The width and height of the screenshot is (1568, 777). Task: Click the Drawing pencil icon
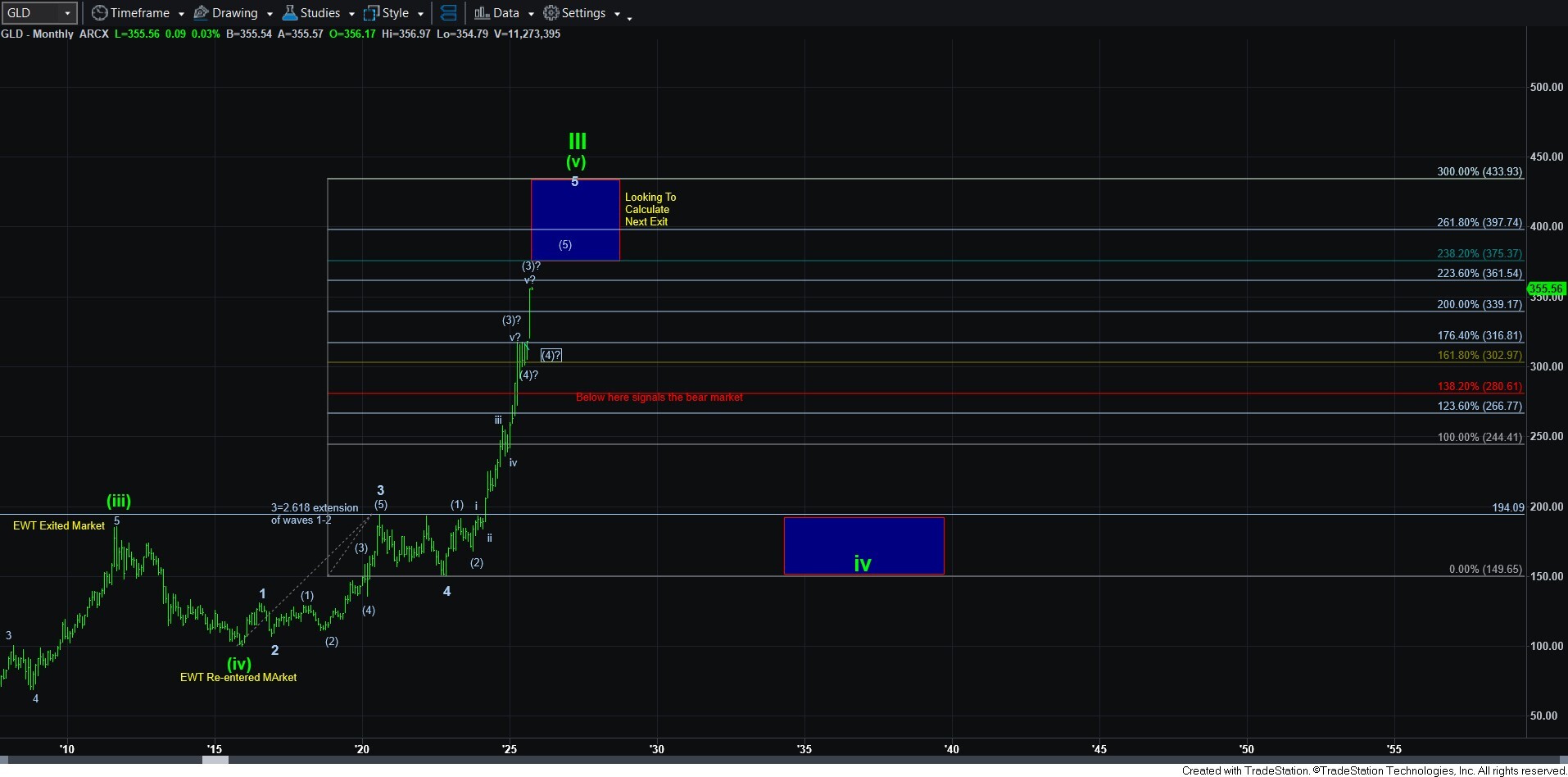click(201, 13)
